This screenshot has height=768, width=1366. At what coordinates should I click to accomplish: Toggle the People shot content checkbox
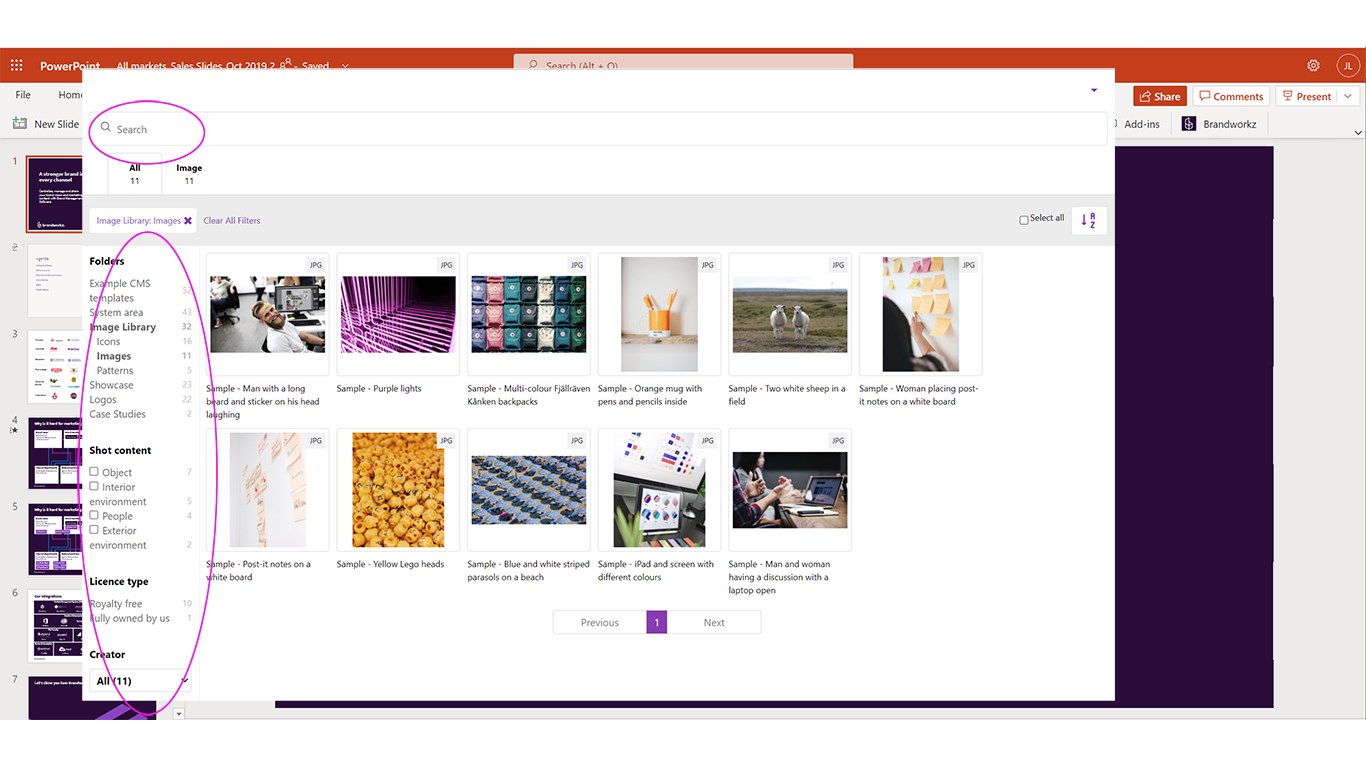(94, 515)
